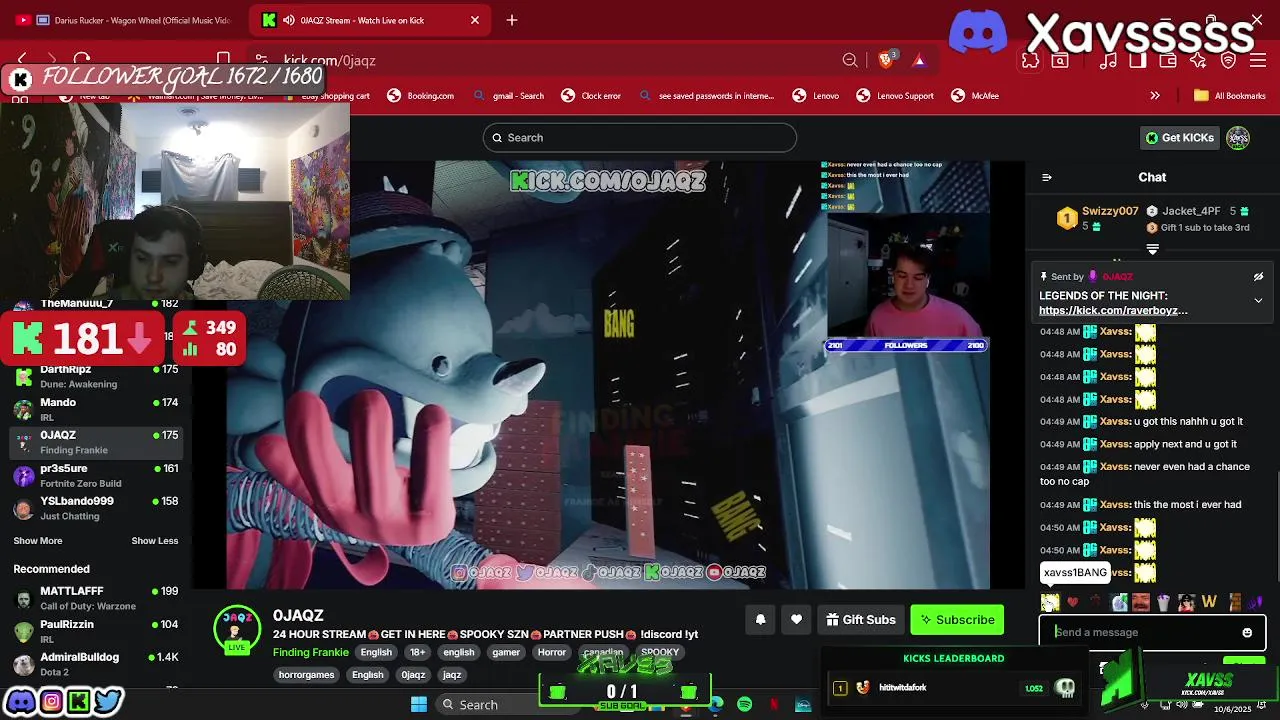Click the notification bell icon for 0JAQZ
Screen dimensions: 1280x720
point(760,620)
